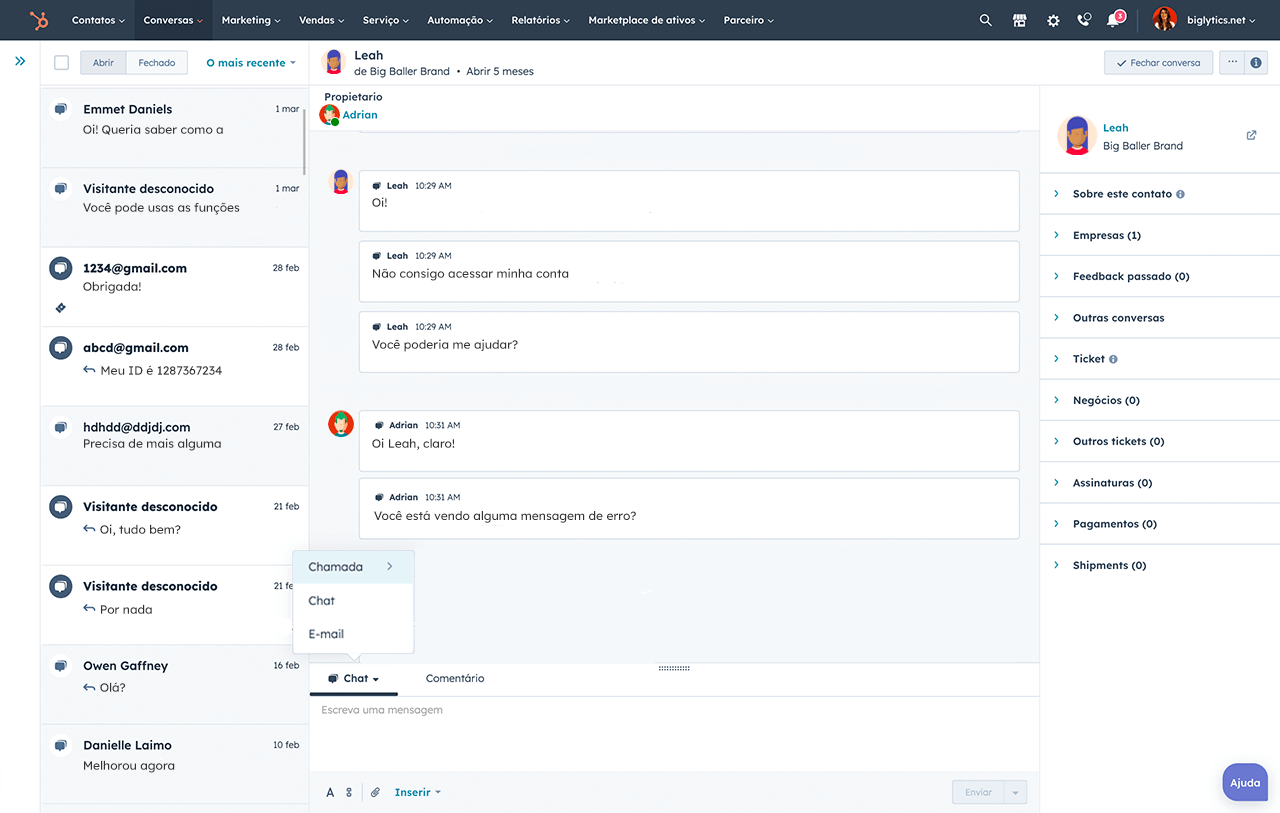
Task: Expand the Shipments (0) section
Action: [x=1160, y=565]
